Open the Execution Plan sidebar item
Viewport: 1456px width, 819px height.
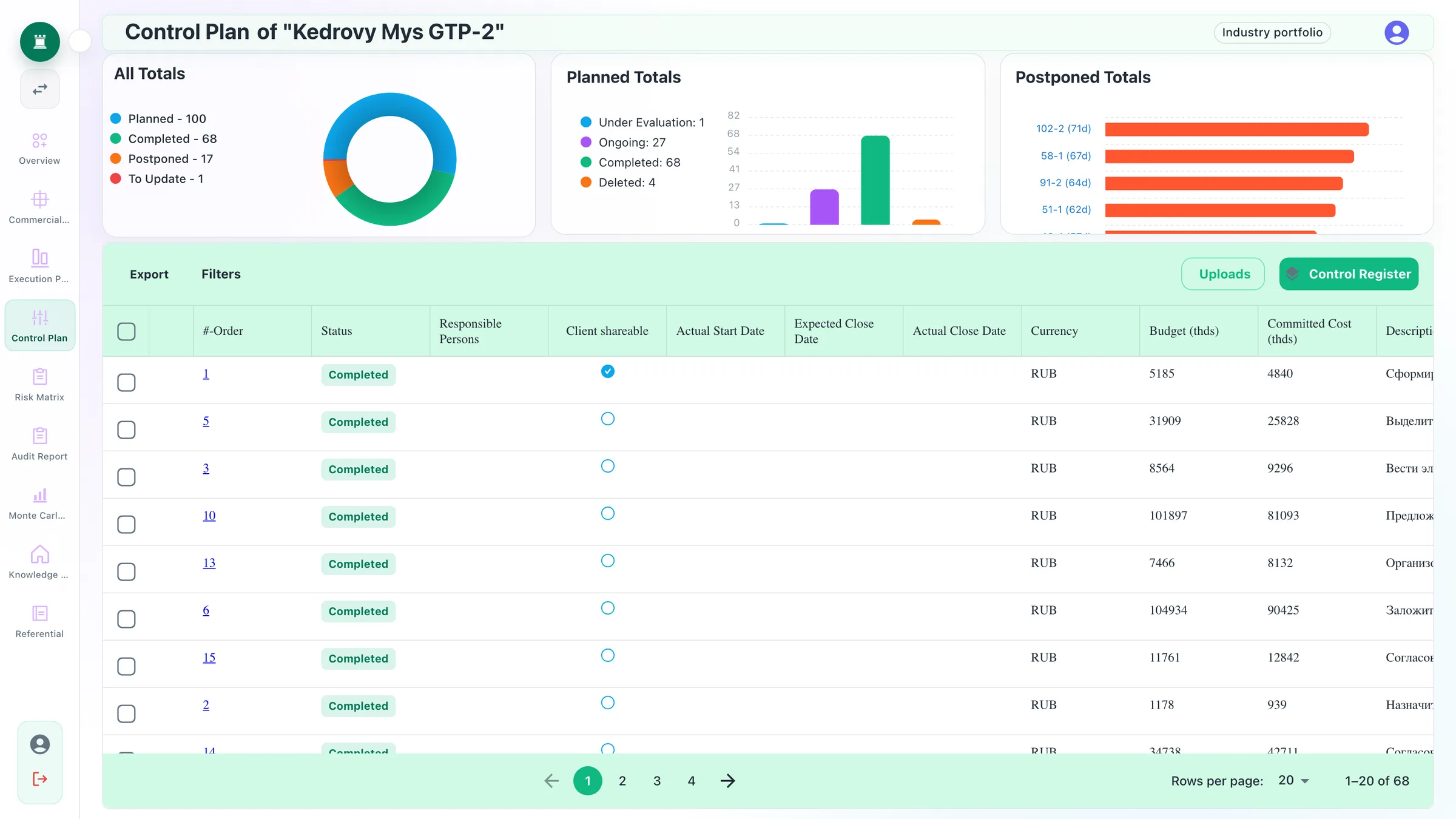tap(39, 267)
